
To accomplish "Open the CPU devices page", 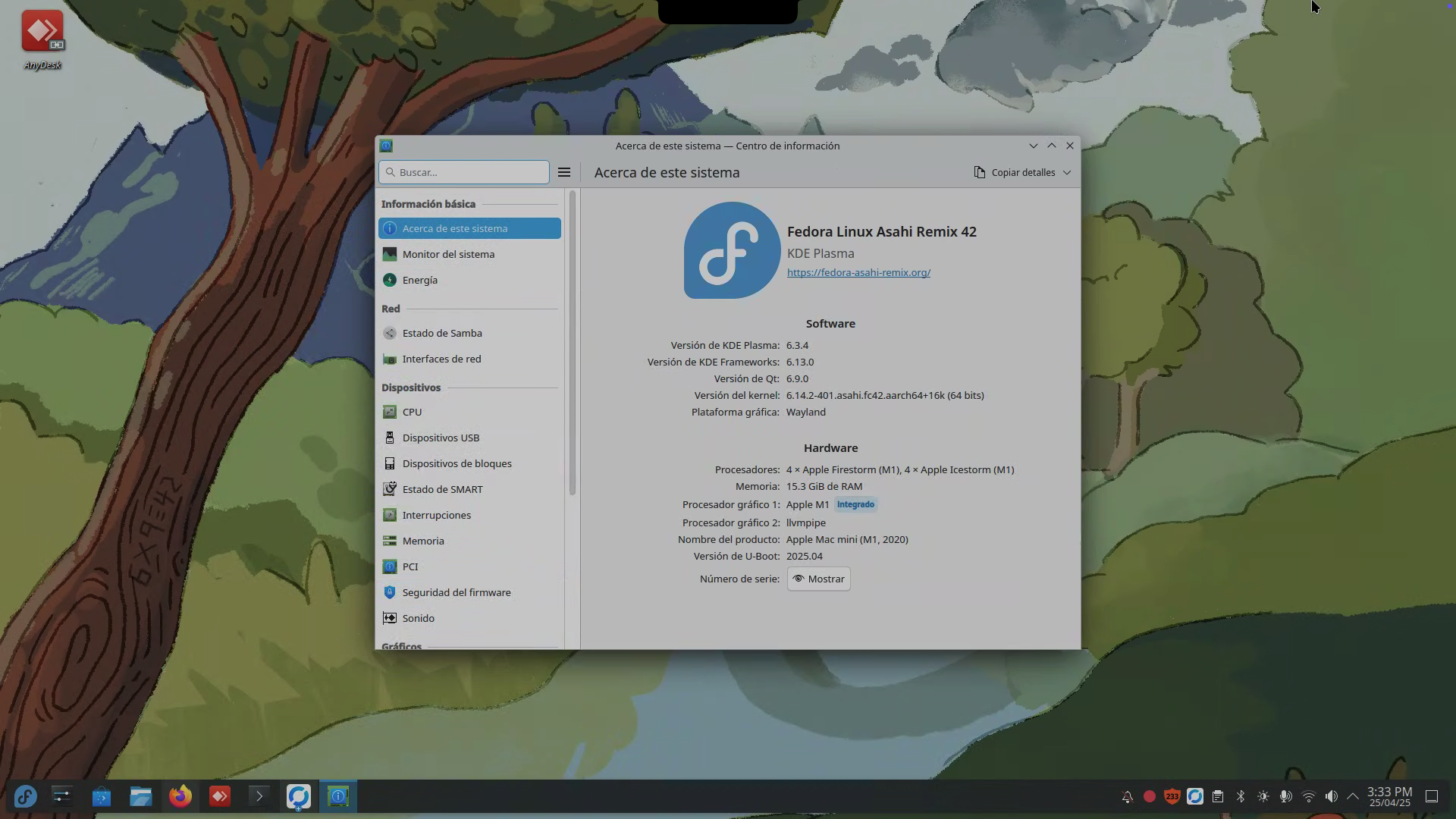I will (412, 412).
